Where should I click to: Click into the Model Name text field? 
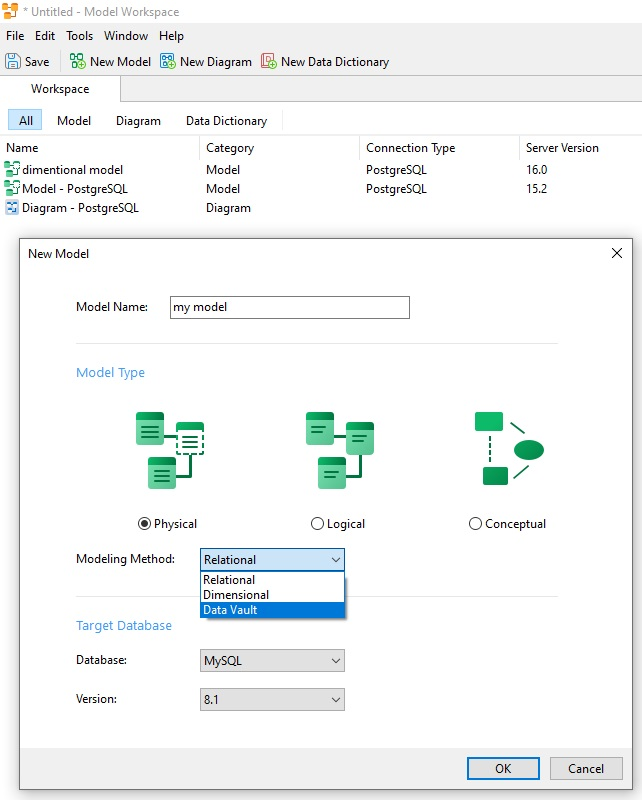point(290,307)
